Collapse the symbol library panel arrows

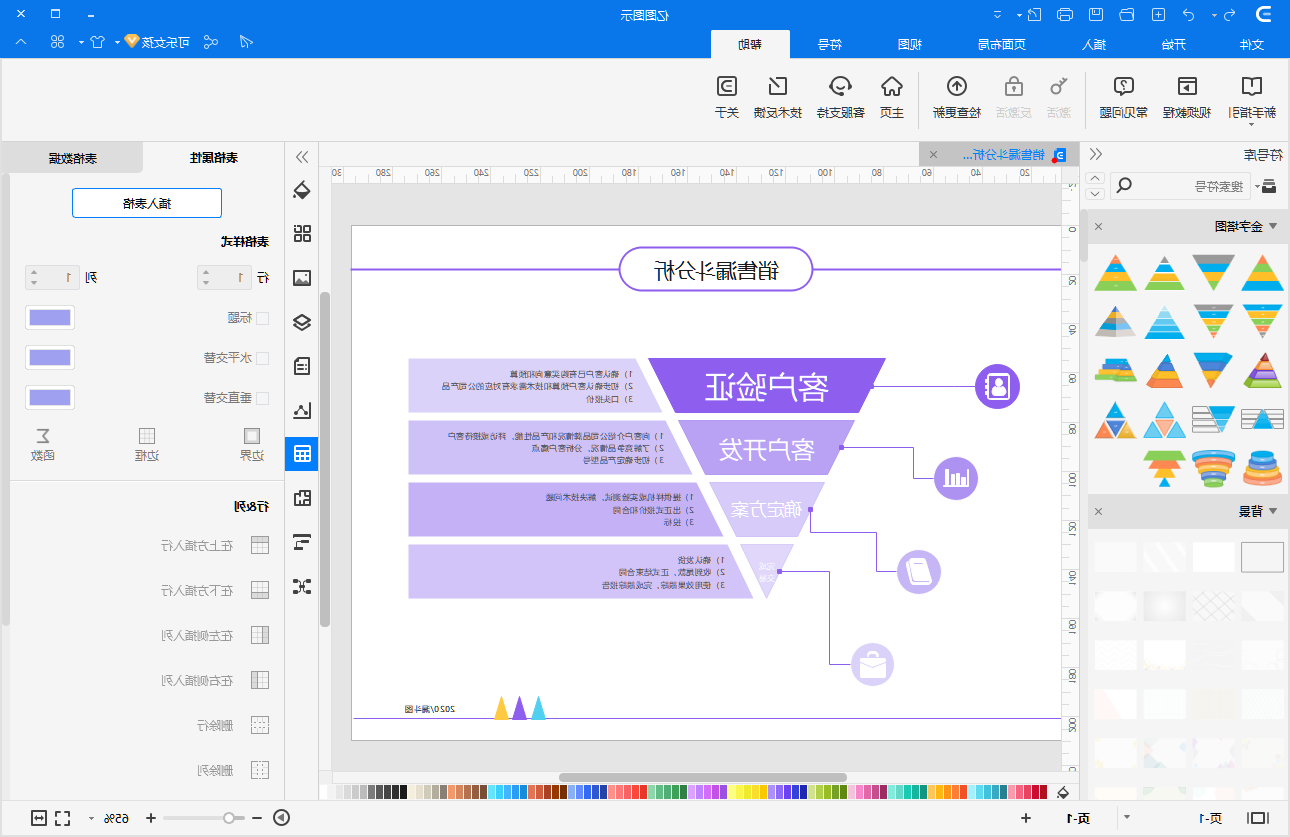coord(1096,154)
